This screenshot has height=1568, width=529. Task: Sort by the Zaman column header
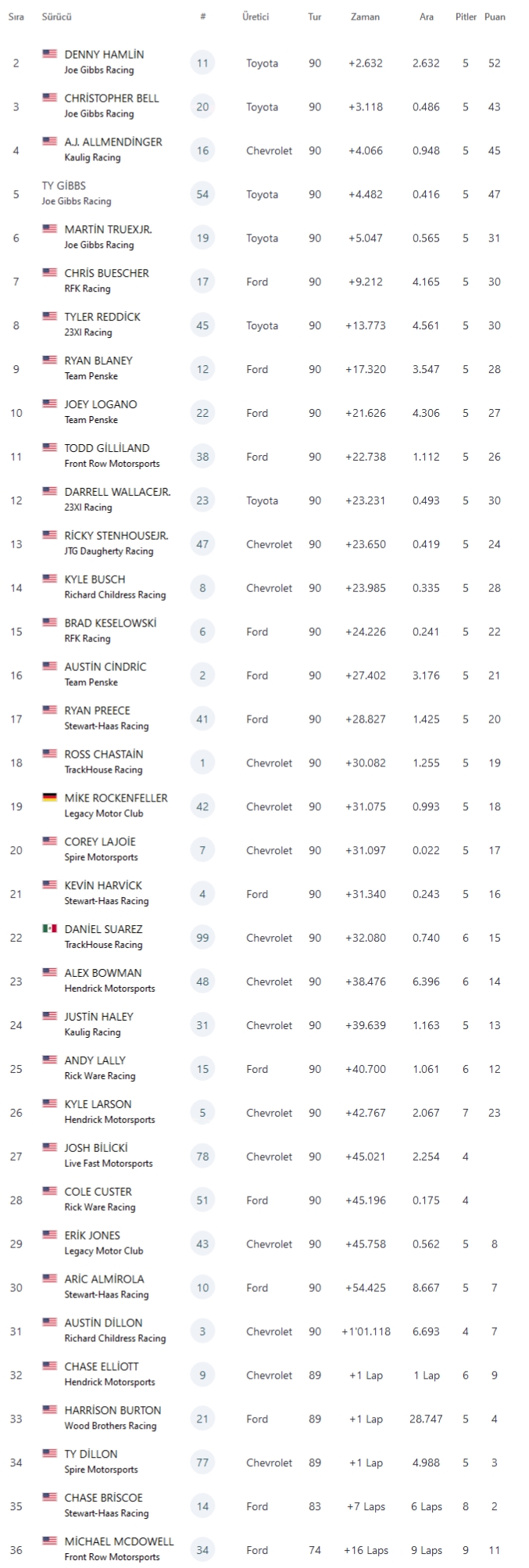pyautogui.click(x=365, y=16)
